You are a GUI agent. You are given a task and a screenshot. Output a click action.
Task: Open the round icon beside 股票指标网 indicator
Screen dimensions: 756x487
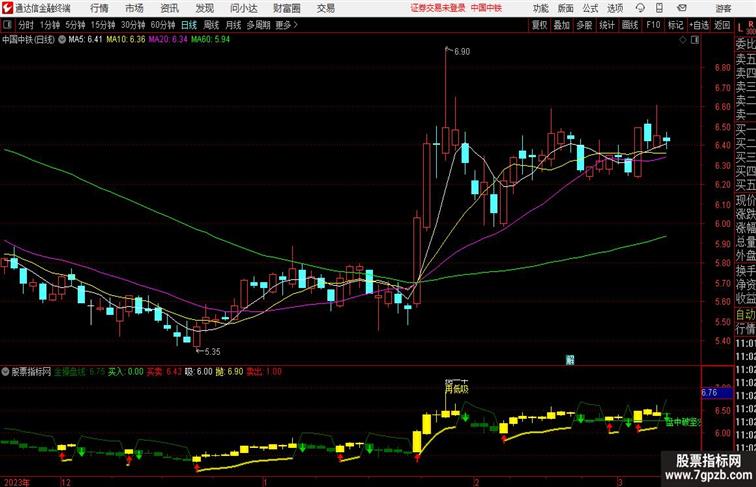tap(5, 371)
